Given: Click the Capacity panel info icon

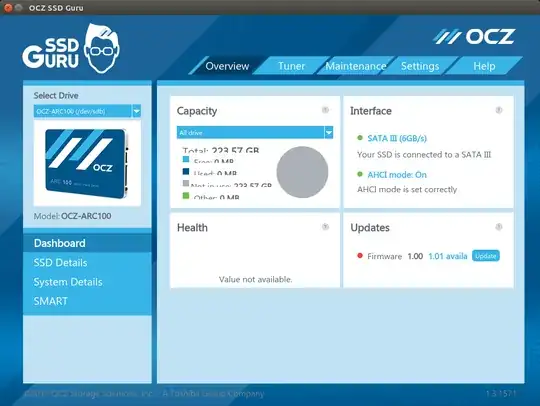Looking at the screenshot, I should click(325, 110).
